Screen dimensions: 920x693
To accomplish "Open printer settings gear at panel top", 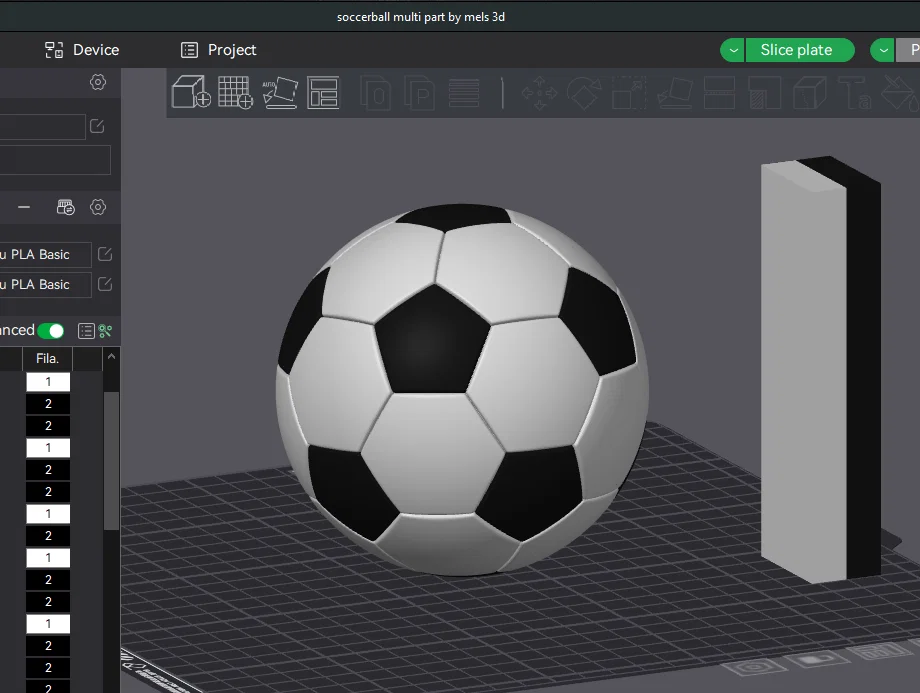I will point(98,83).
